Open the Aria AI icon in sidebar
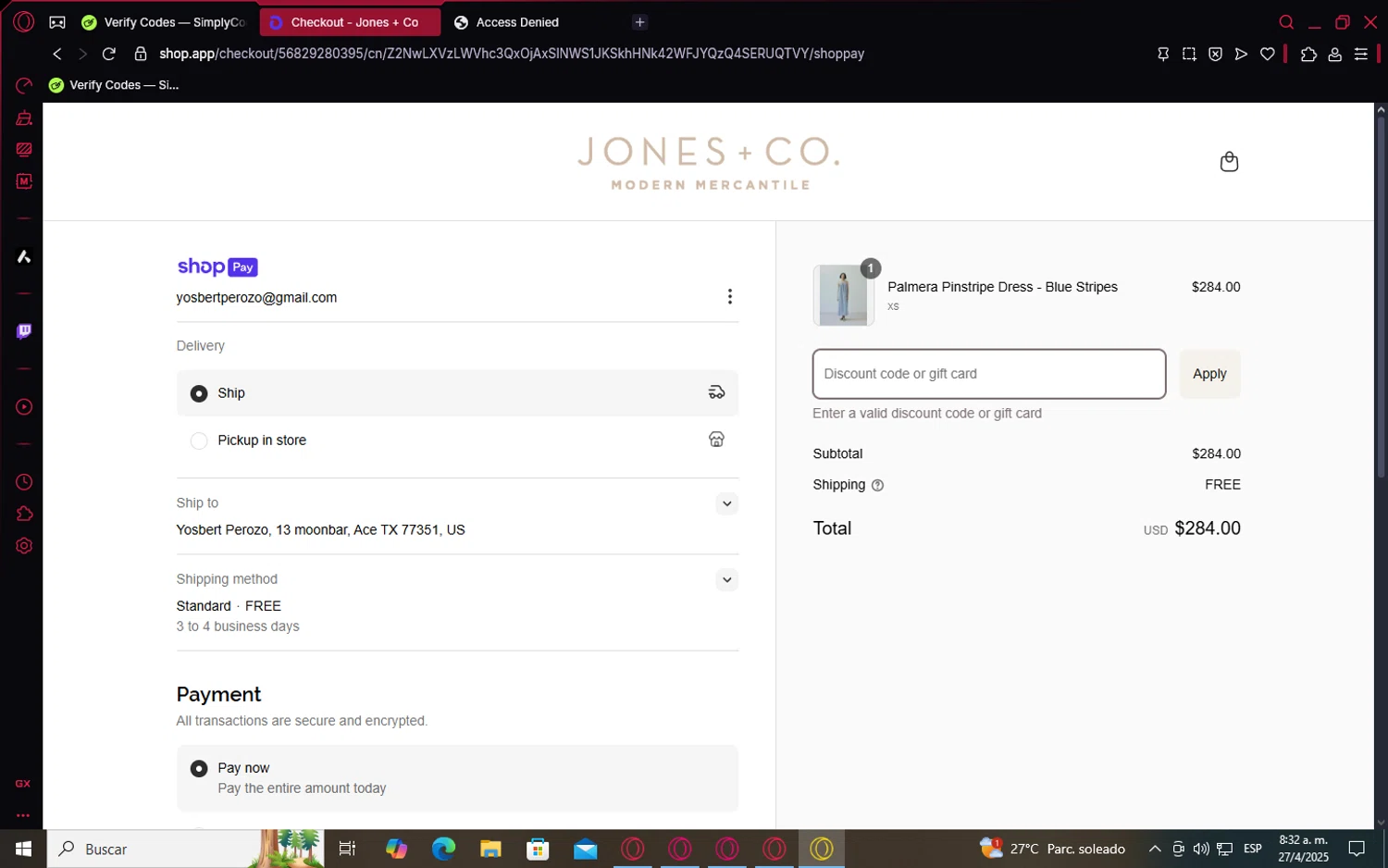1388x868 pixels. click(24, 256)
